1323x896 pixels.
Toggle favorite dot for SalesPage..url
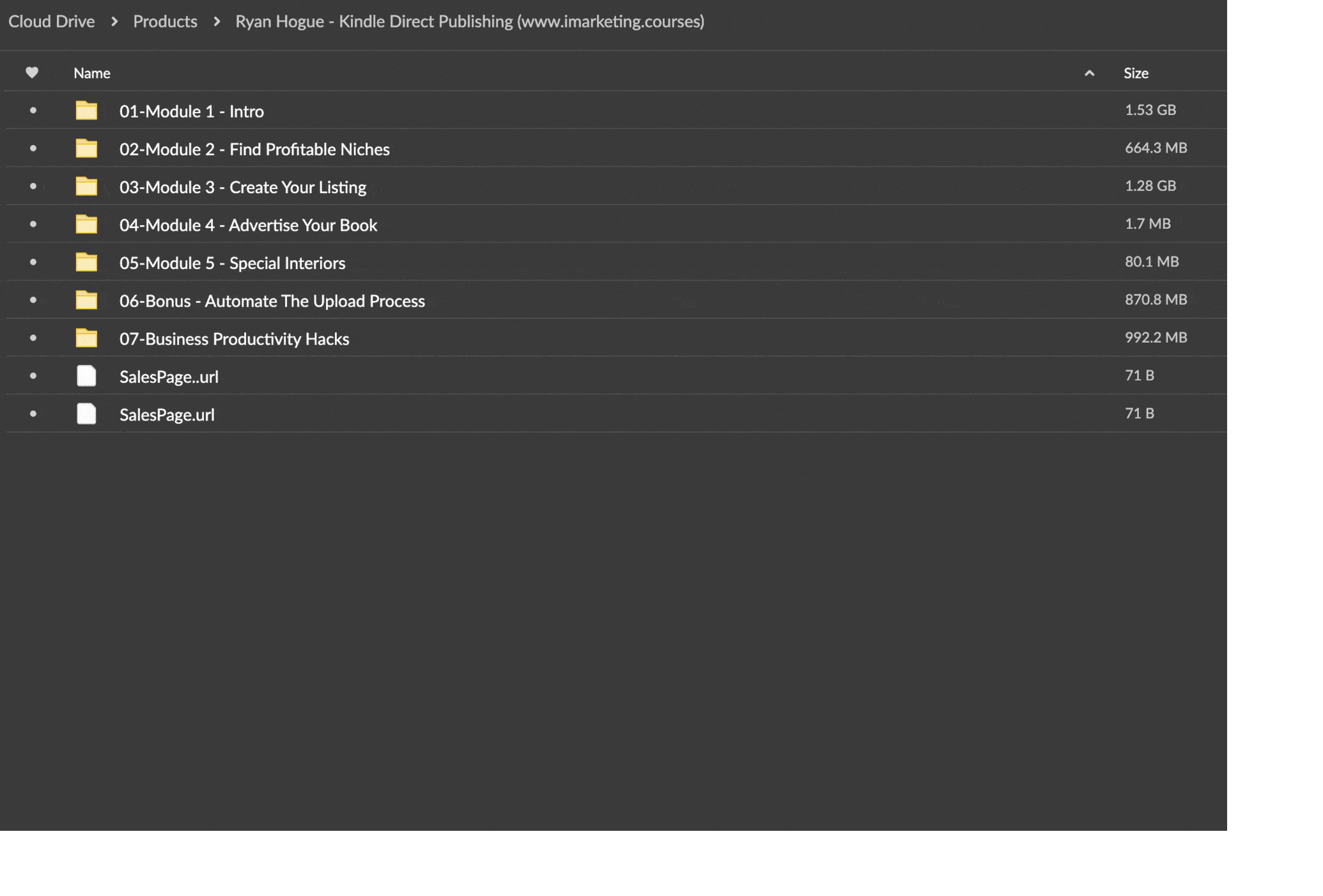(x=33, y=376)
